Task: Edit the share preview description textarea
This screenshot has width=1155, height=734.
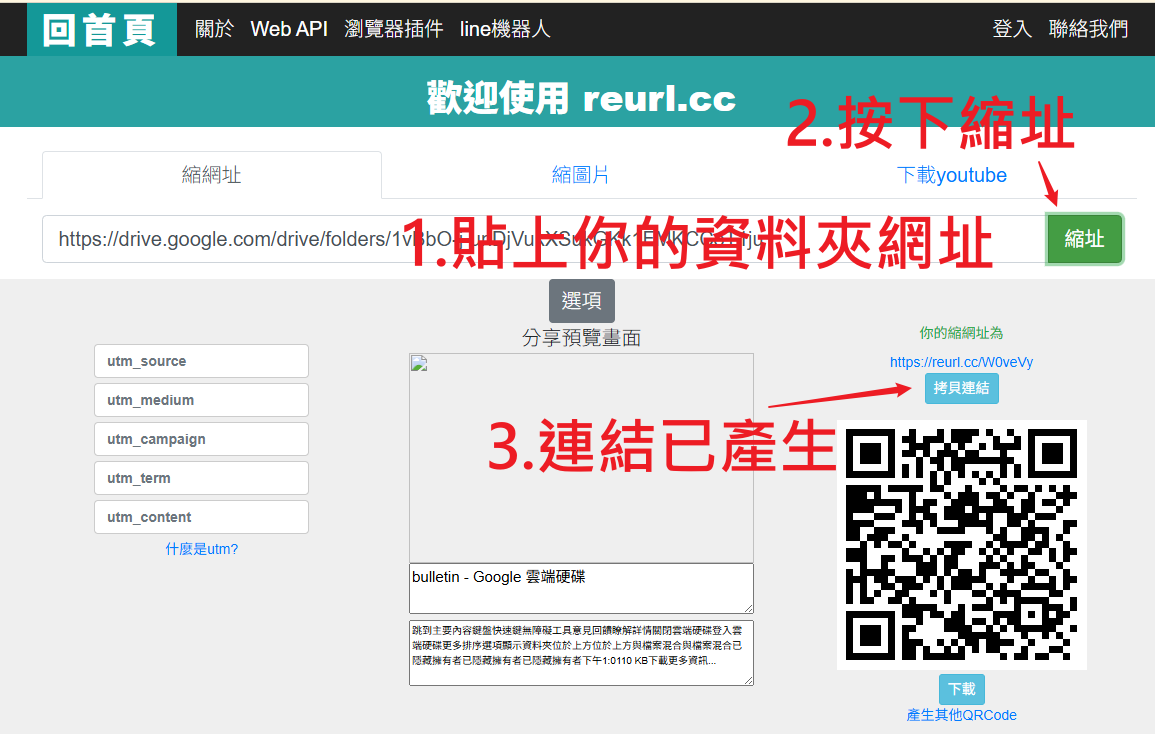Action: [581, 653]
